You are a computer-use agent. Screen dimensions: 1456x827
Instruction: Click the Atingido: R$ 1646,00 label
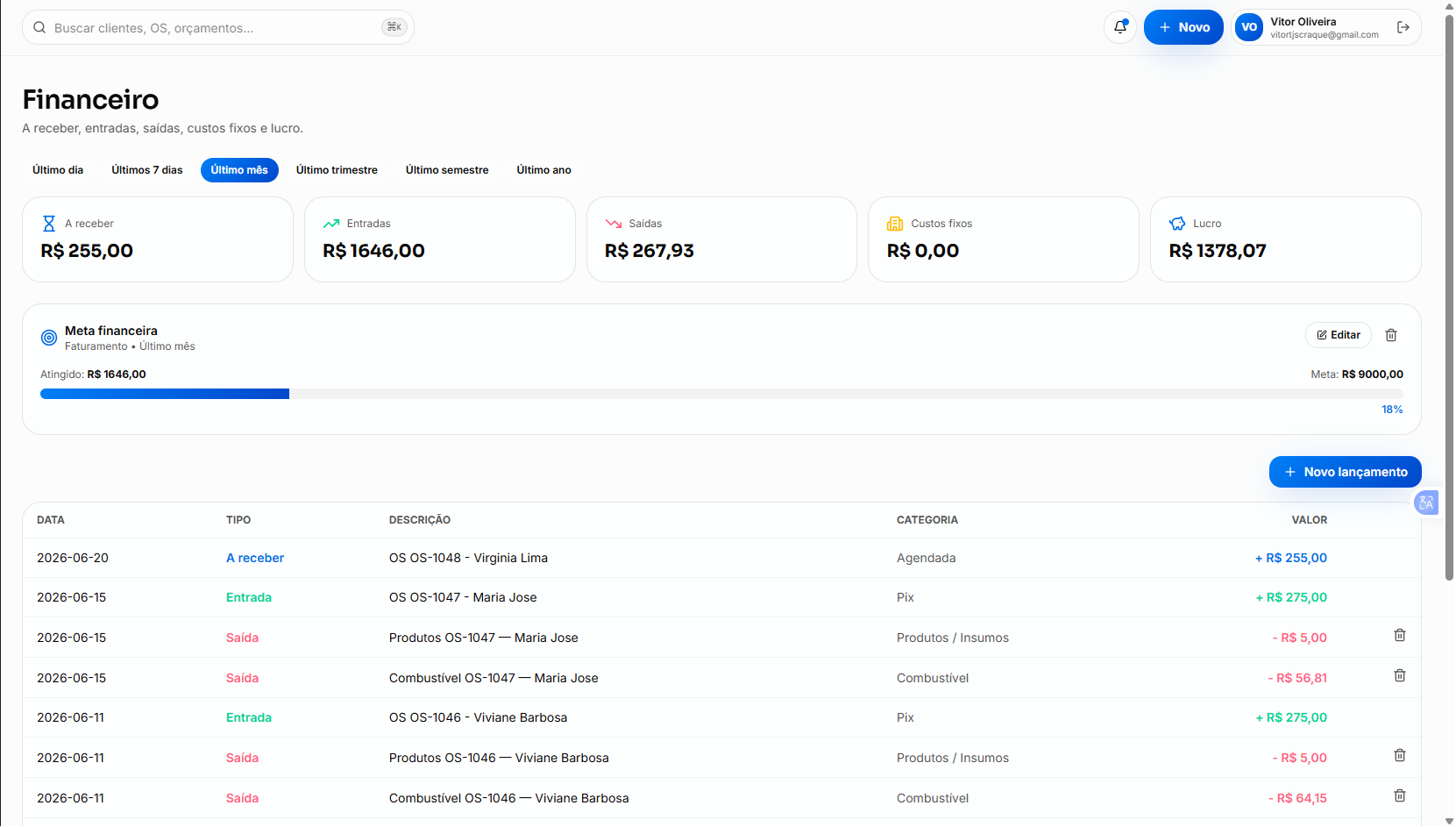(93, 374)
